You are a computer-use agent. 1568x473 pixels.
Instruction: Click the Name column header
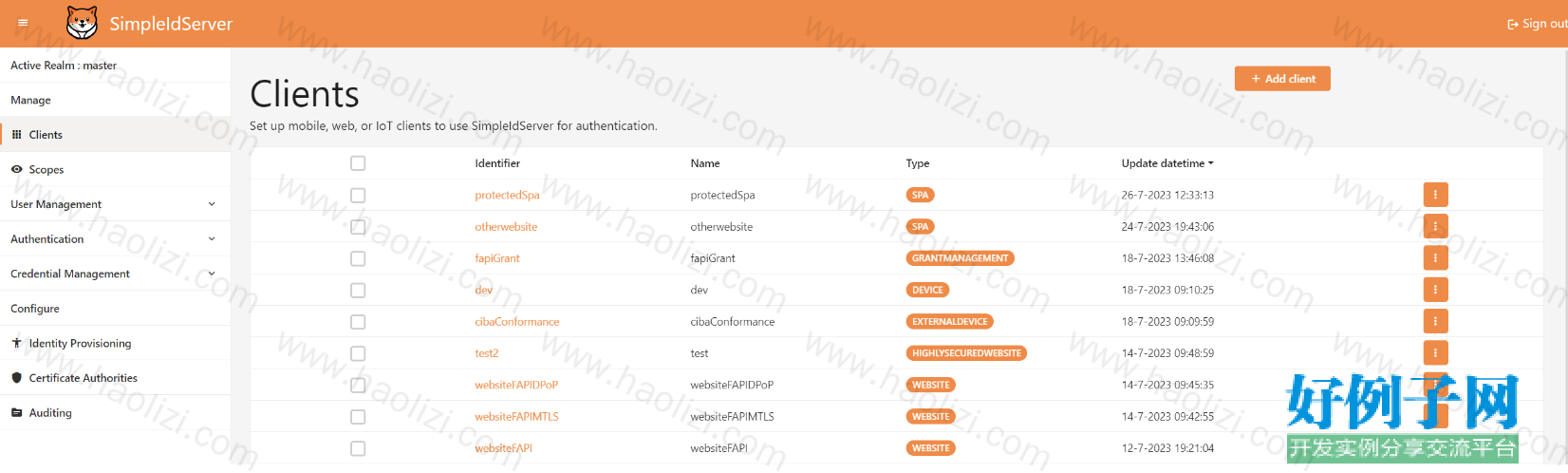point(705,163)
